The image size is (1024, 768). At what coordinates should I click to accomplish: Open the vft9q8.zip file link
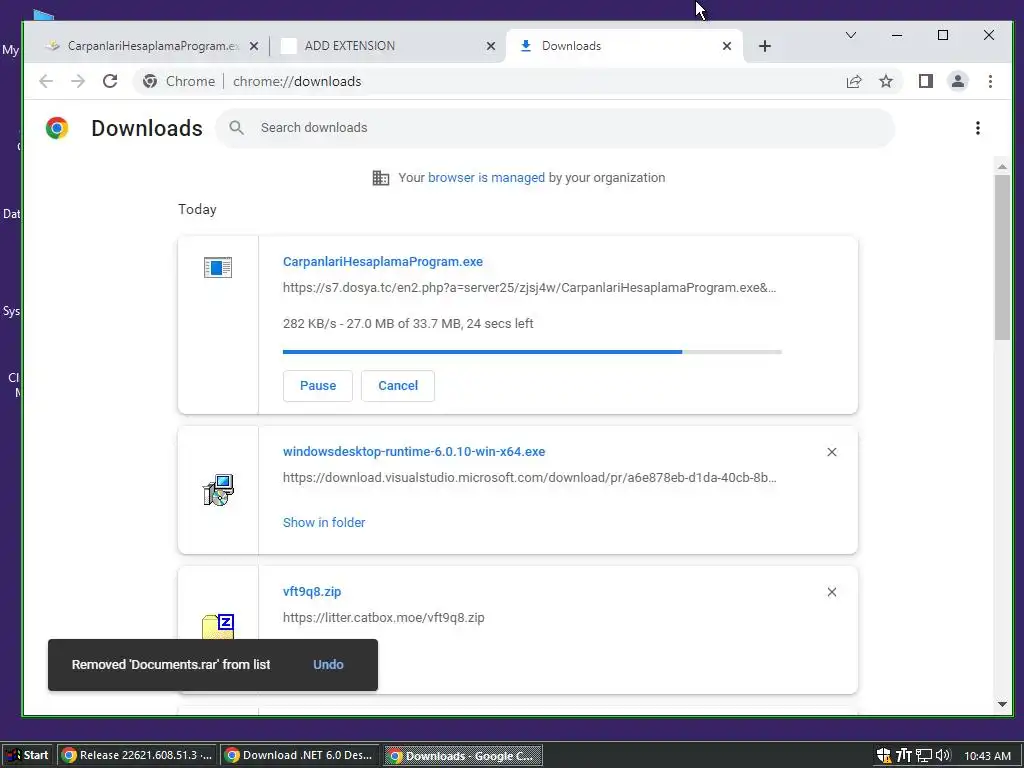pyautogui.click(x=312, y=592)
